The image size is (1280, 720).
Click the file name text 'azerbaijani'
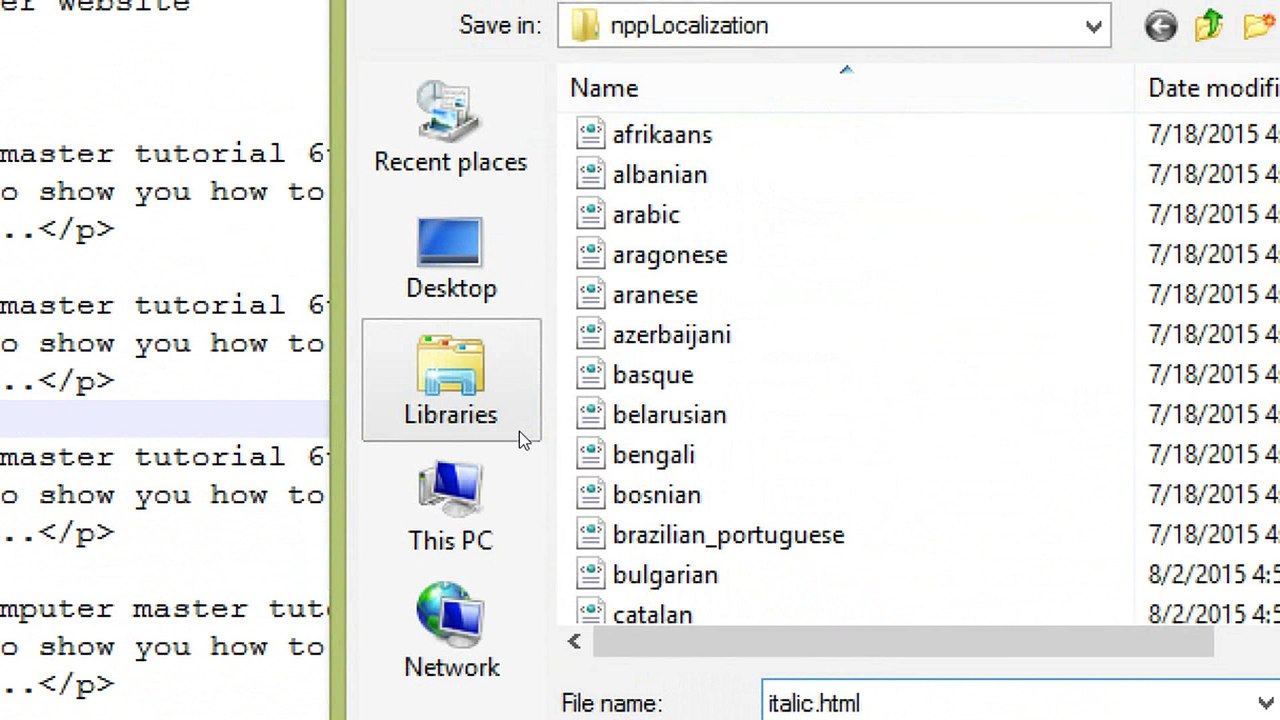click(672, 335)
